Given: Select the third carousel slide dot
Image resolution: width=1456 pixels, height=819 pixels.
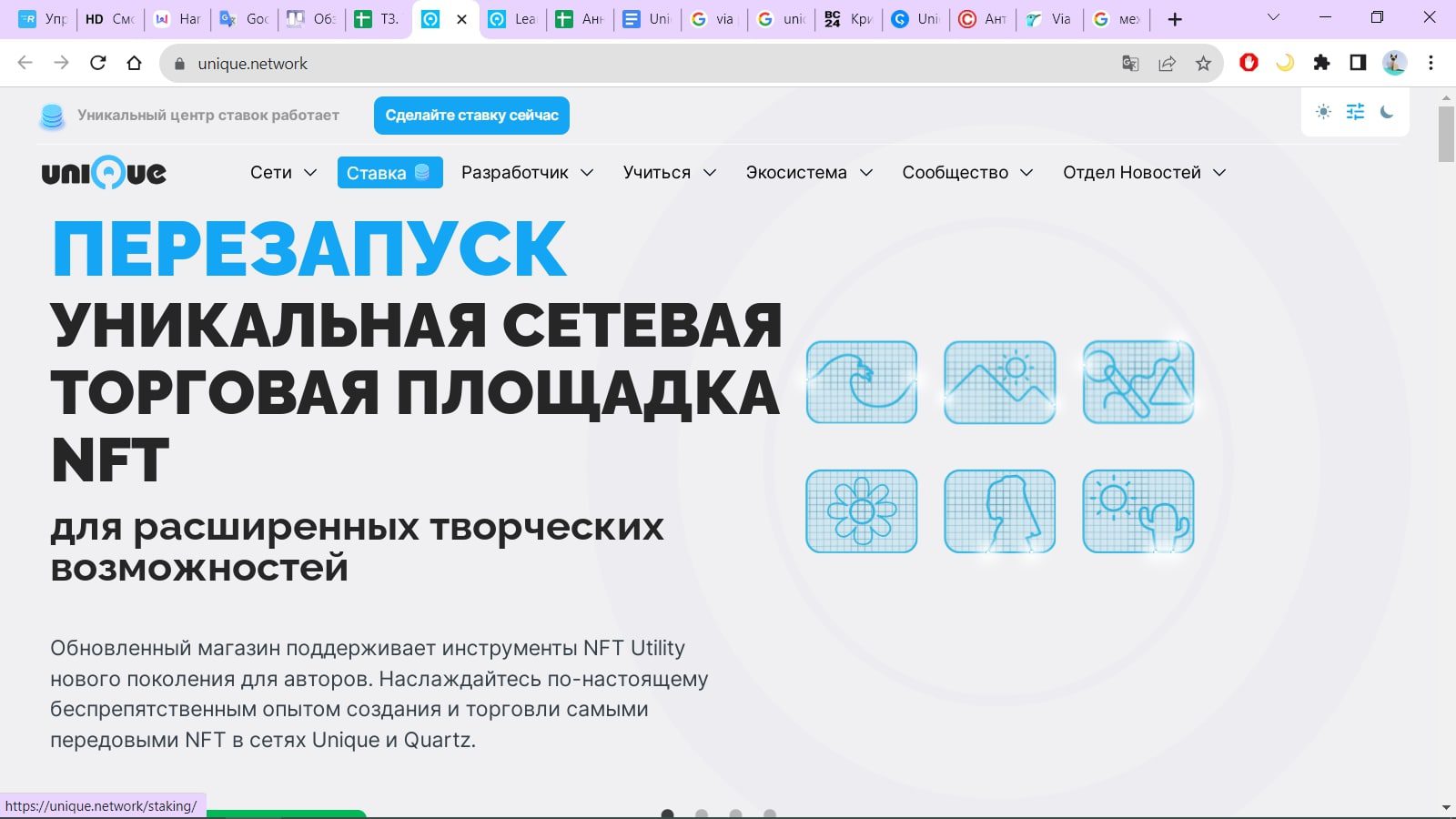Looking at the screenshot, I should 735,814.
